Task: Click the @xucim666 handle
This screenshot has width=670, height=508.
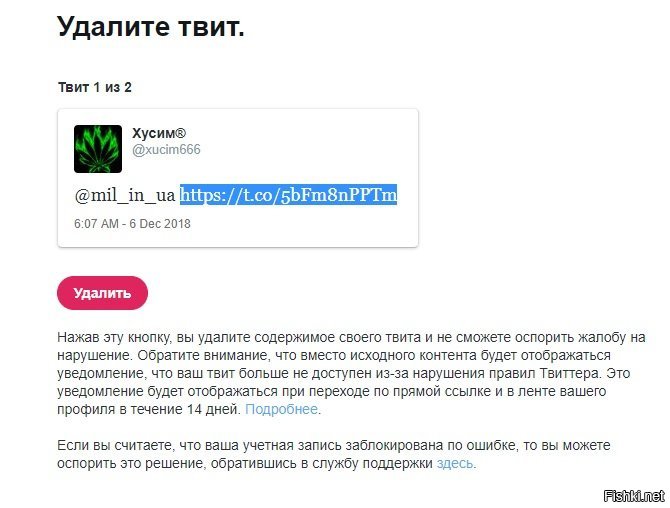Action: click(166, 150)
